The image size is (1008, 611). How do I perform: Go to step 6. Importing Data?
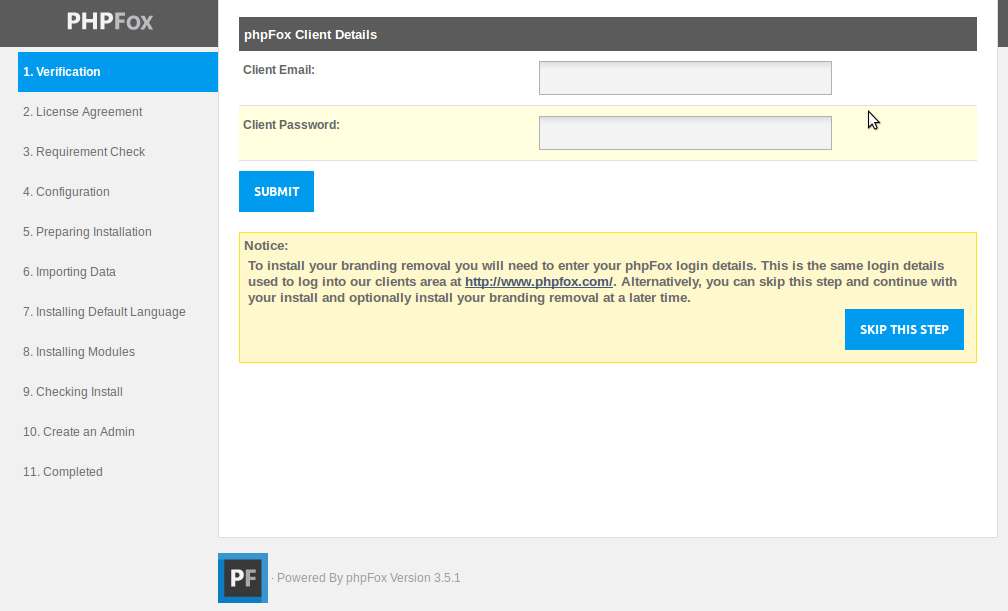click(x=69, y=271)
